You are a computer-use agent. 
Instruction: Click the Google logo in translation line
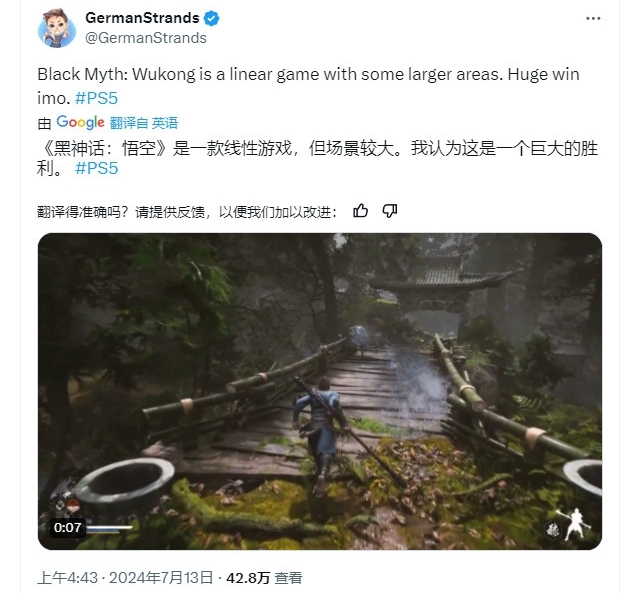coord(80,122)
